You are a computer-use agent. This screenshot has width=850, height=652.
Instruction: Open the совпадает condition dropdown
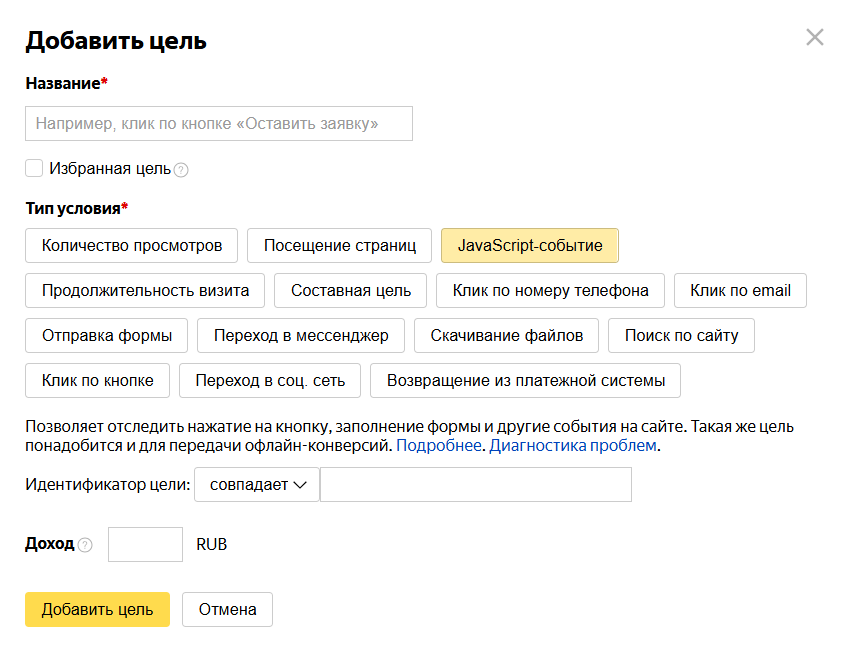[257, 485]
